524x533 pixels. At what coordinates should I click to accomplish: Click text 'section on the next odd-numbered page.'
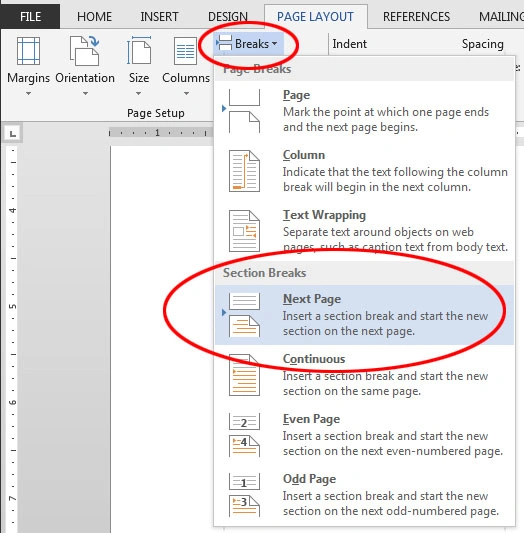click(391, 511)
